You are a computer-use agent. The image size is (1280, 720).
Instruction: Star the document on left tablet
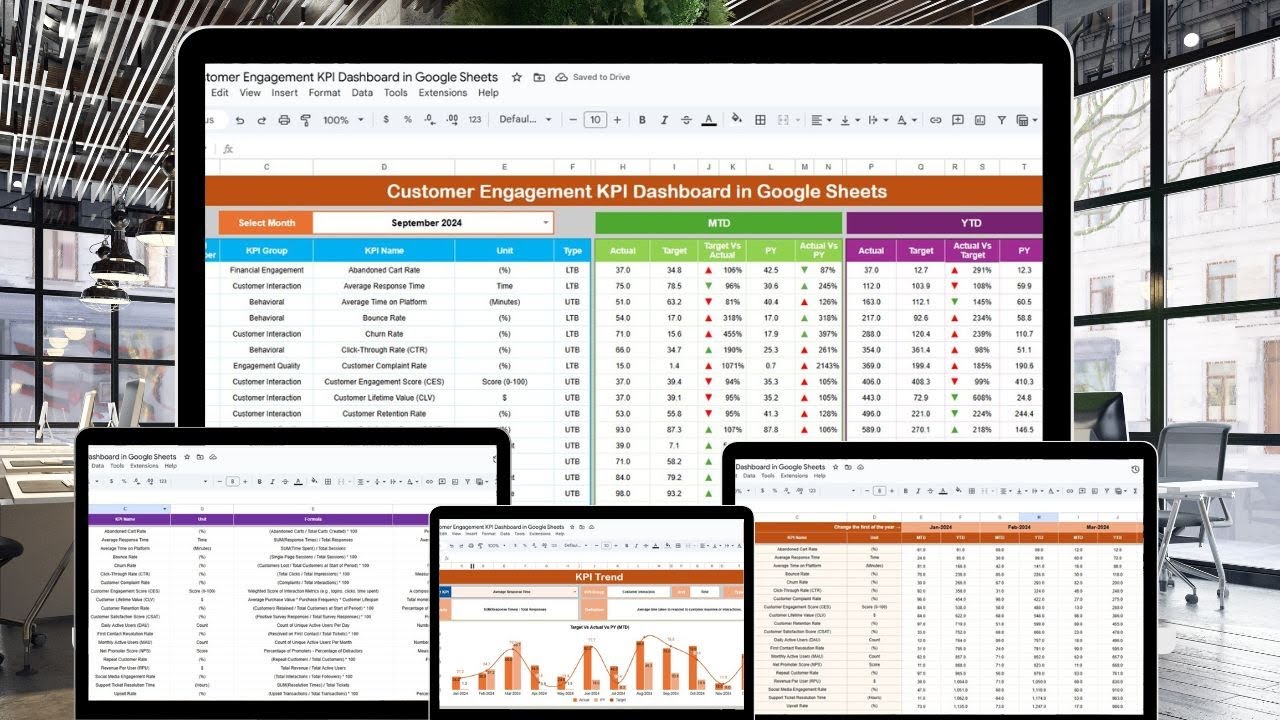[187, 456]
